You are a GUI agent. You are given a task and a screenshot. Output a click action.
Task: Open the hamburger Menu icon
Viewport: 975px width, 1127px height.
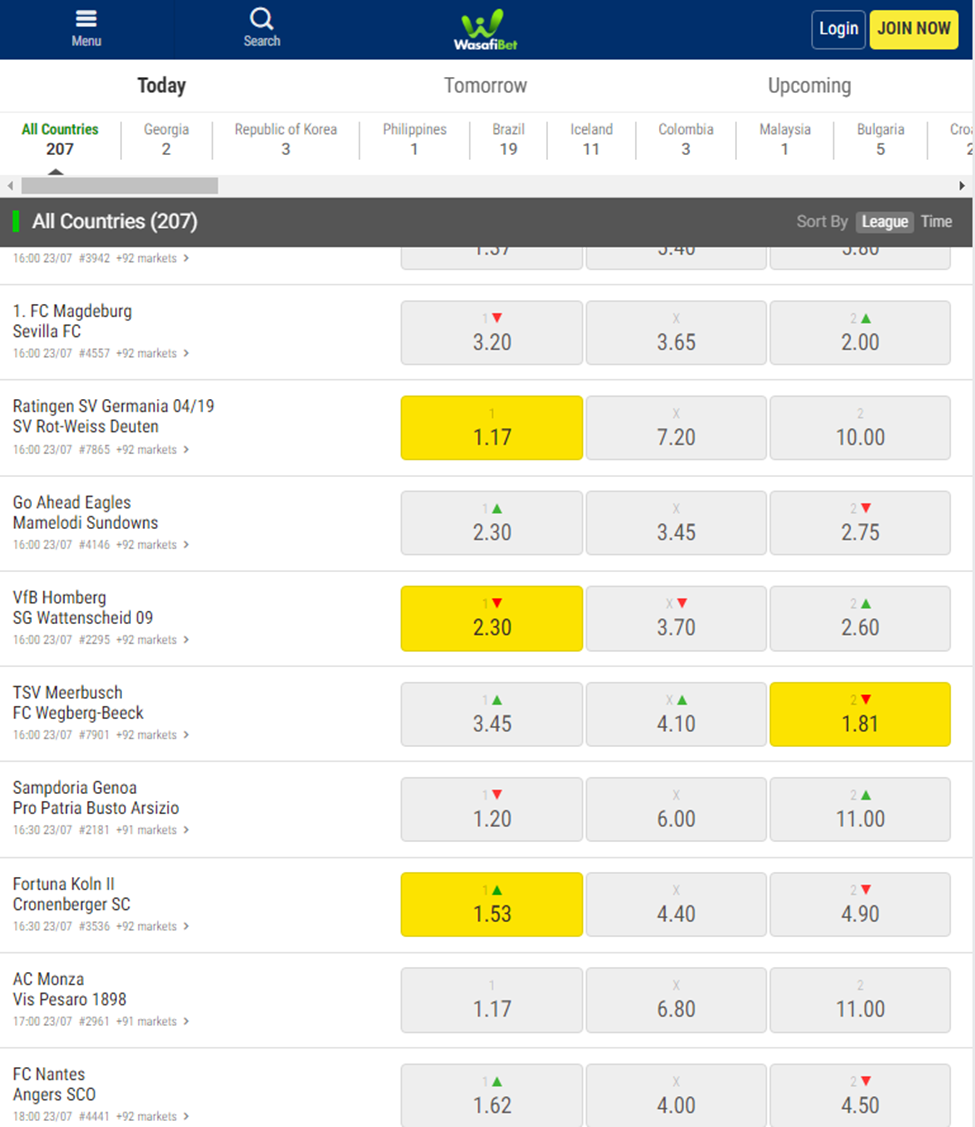[86, 29]
